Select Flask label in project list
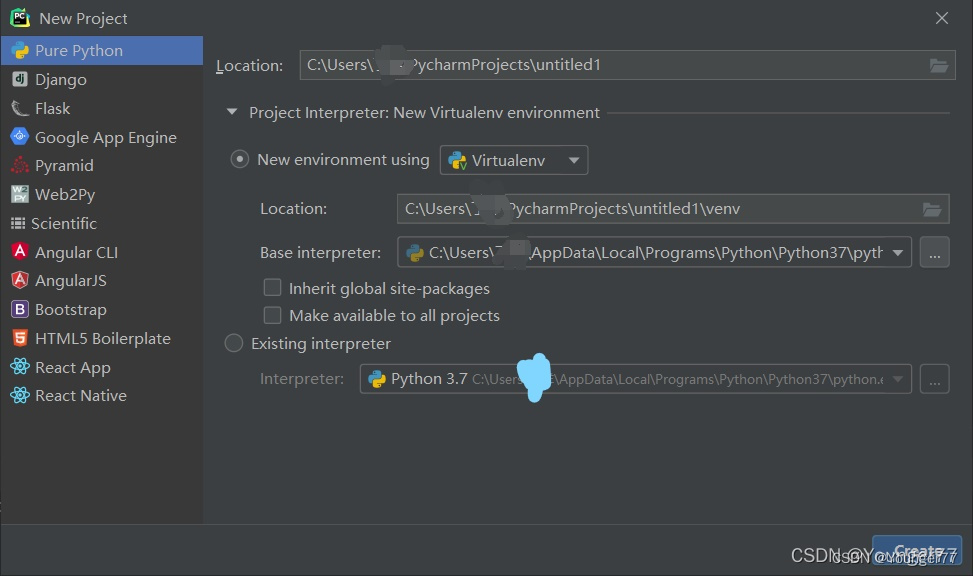 click(53, 109)
